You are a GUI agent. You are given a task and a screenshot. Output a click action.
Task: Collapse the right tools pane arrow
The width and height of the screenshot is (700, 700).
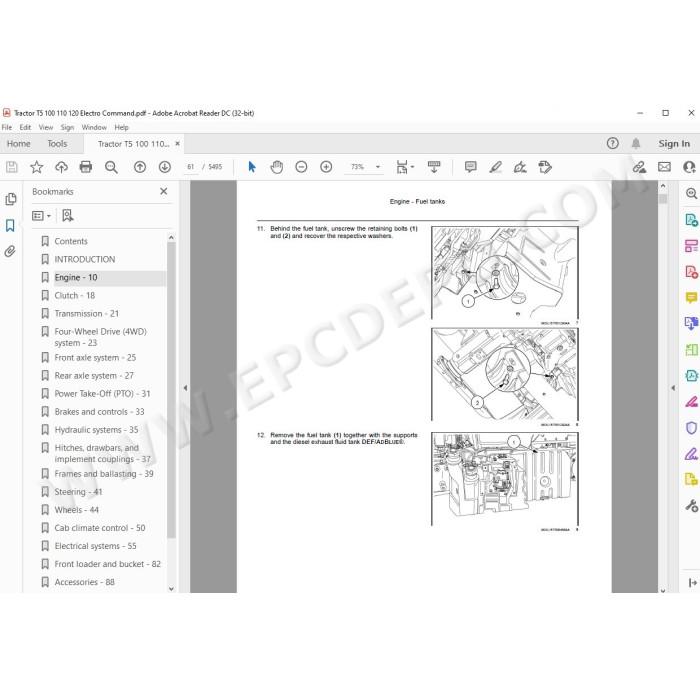click(x=673, y=388)
